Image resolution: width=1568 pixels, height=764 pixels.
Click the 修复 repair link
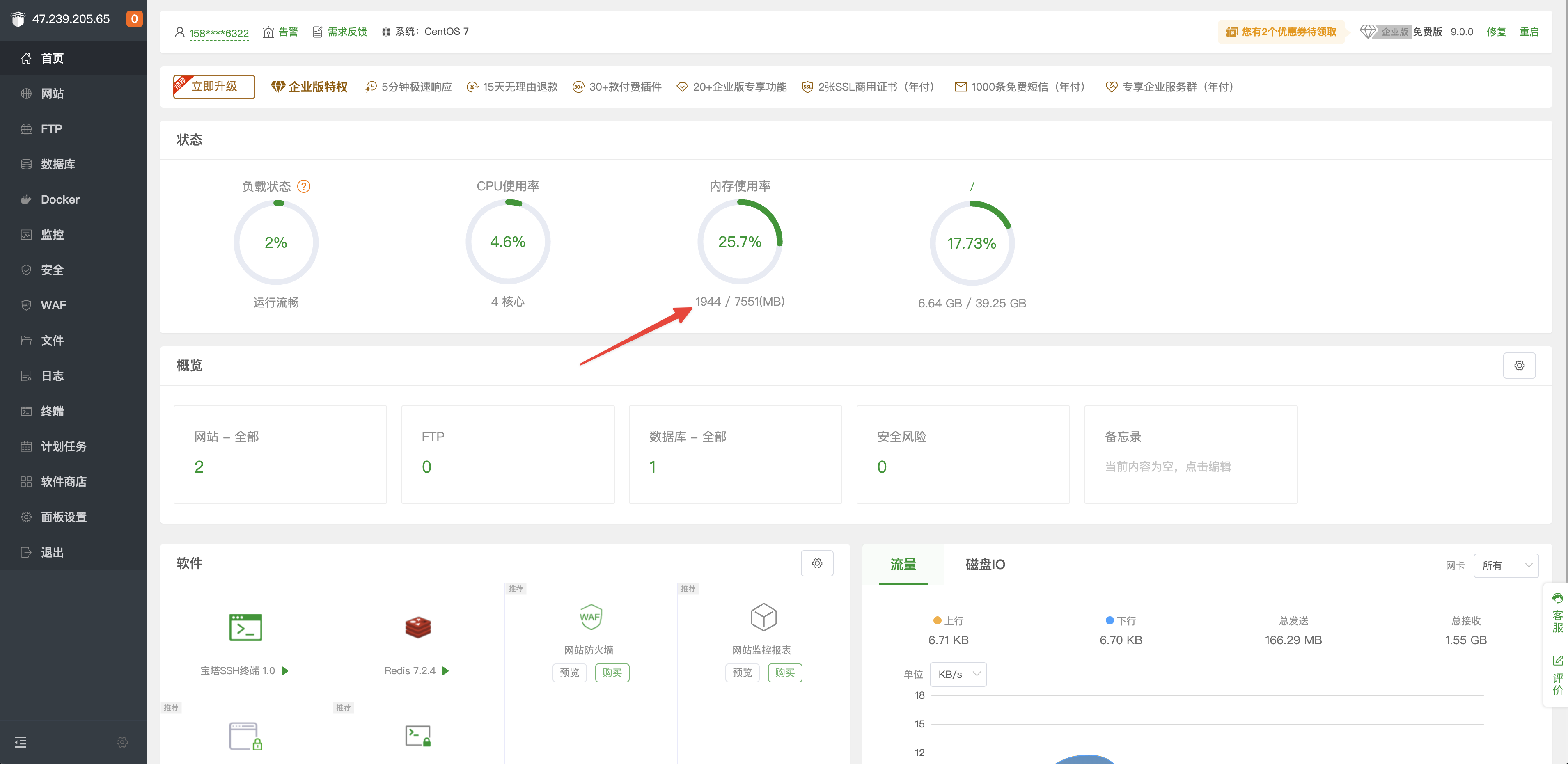(x=1496, y=32)
